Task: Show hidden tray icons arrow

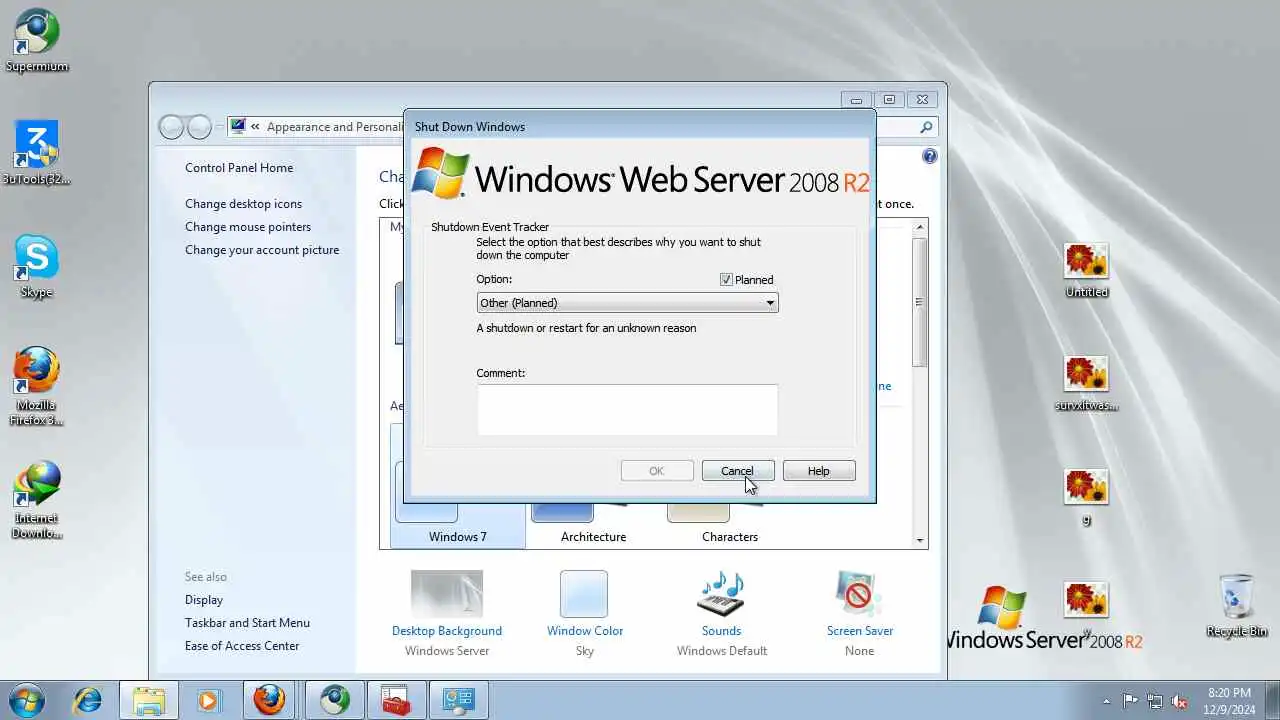Action: tap(1106, 701)
